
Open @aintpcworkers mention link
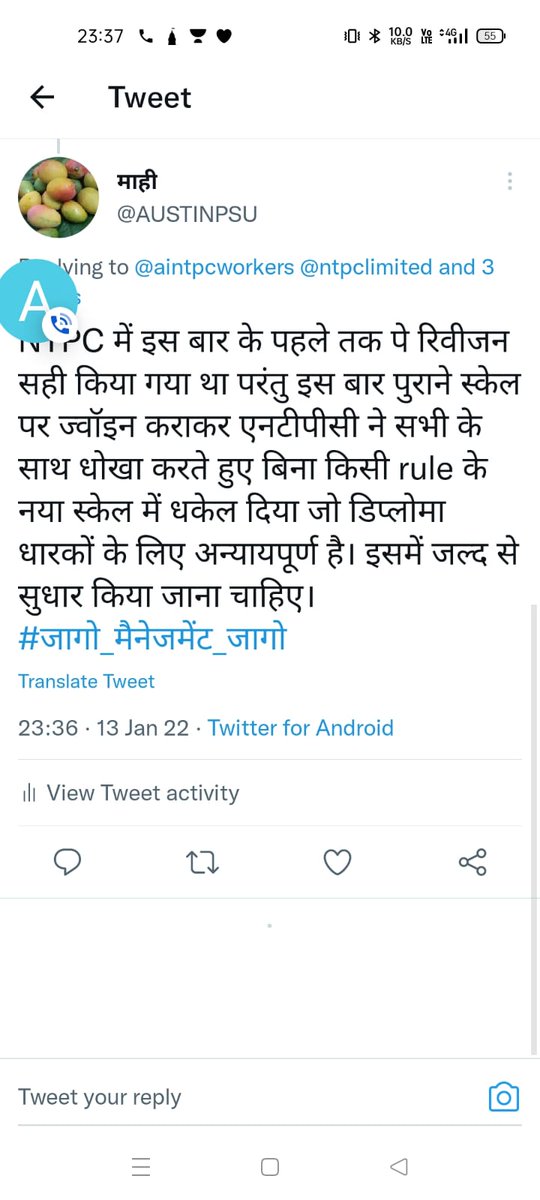click(x=214, y=267)
